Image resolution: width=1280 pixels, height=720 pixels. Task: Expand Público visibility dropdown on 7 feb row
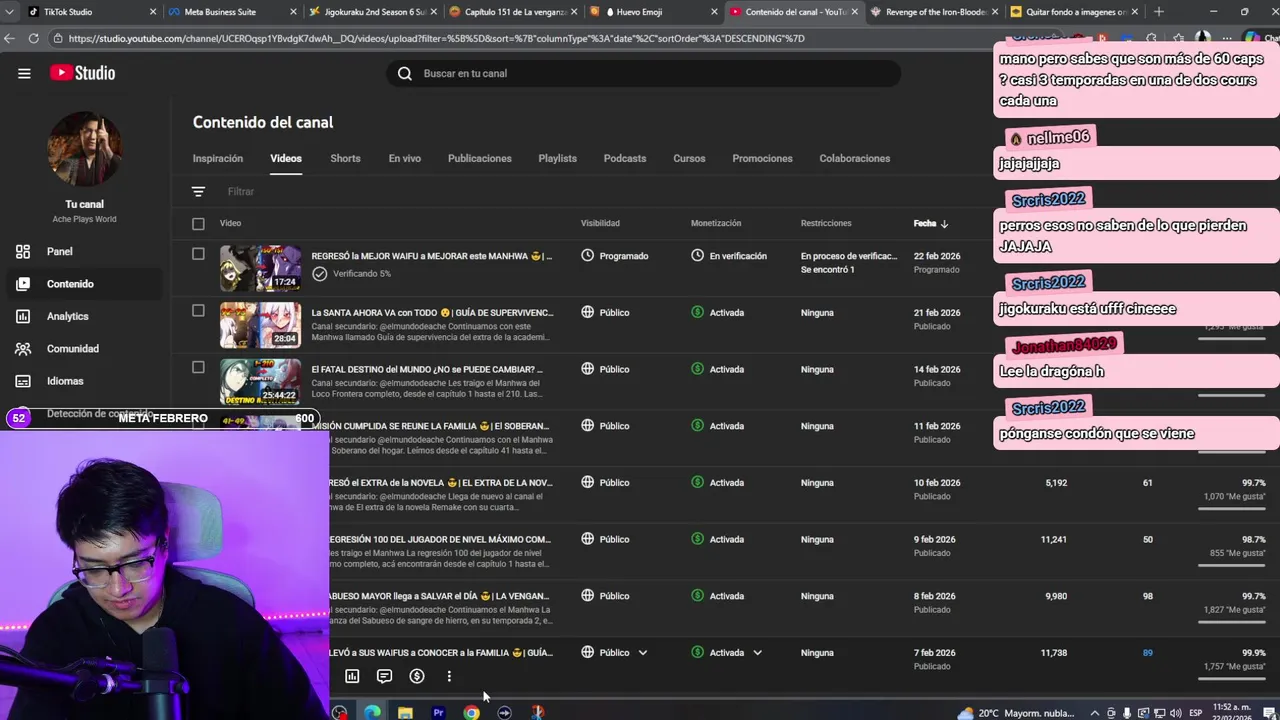pos(642,653)
